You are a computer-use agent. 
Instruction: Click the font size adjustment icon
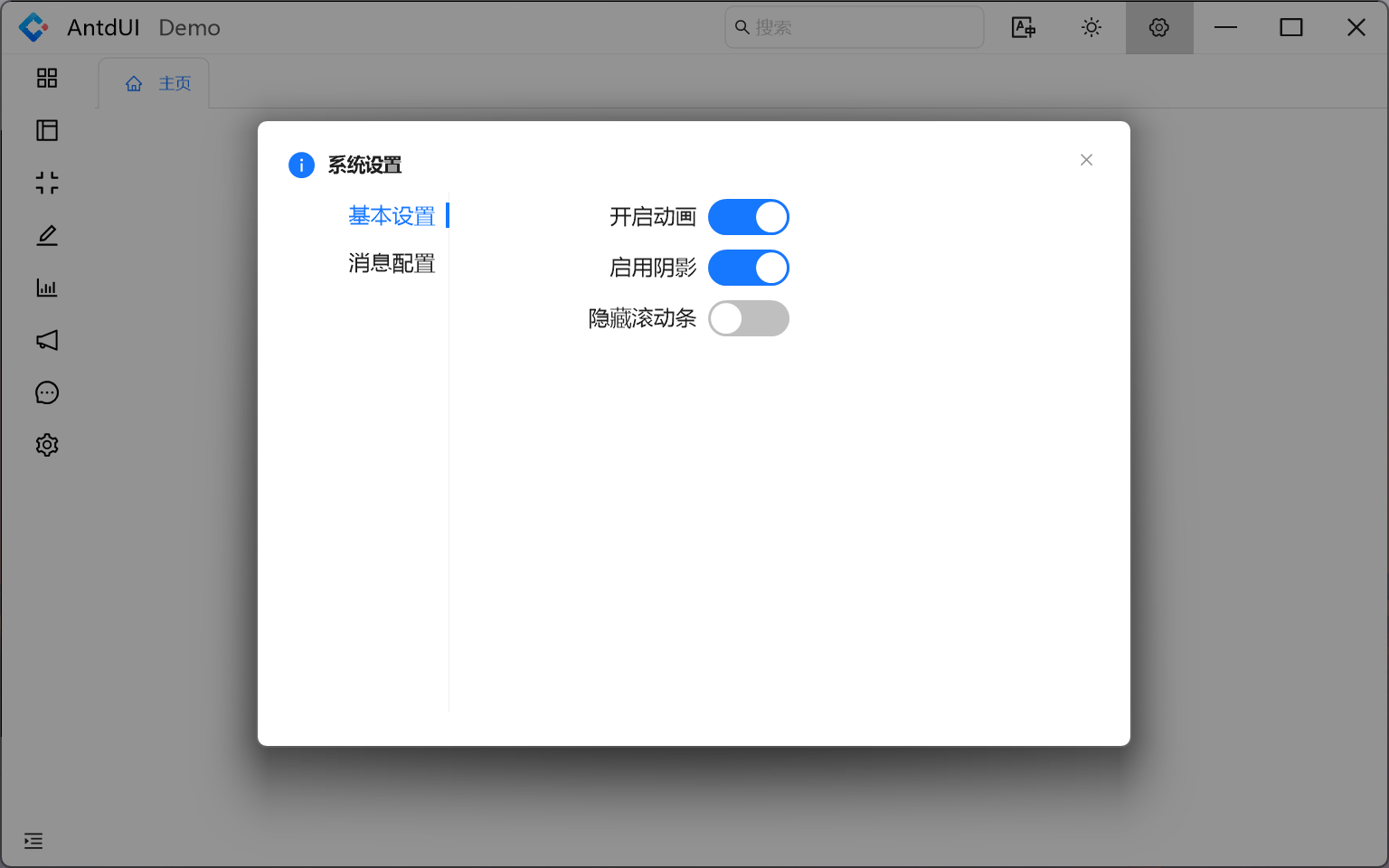click(x=1023, y=27)
